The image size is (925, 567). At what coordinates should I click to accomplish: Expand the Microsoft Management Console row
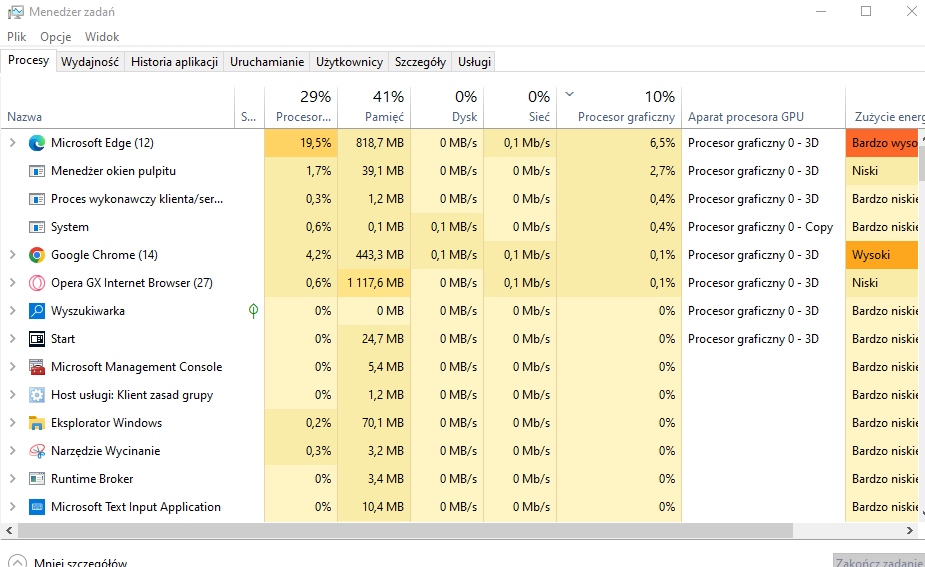[x=12, y=367]
